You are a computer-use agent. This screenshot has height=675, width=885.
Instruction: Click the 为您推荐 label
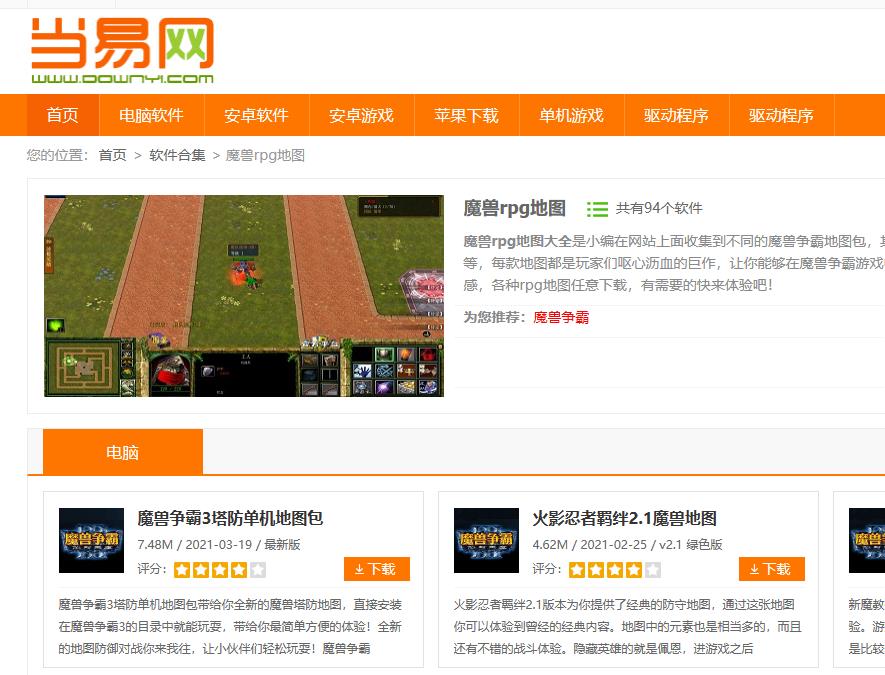pyautogui.click(x=494, y=317)
